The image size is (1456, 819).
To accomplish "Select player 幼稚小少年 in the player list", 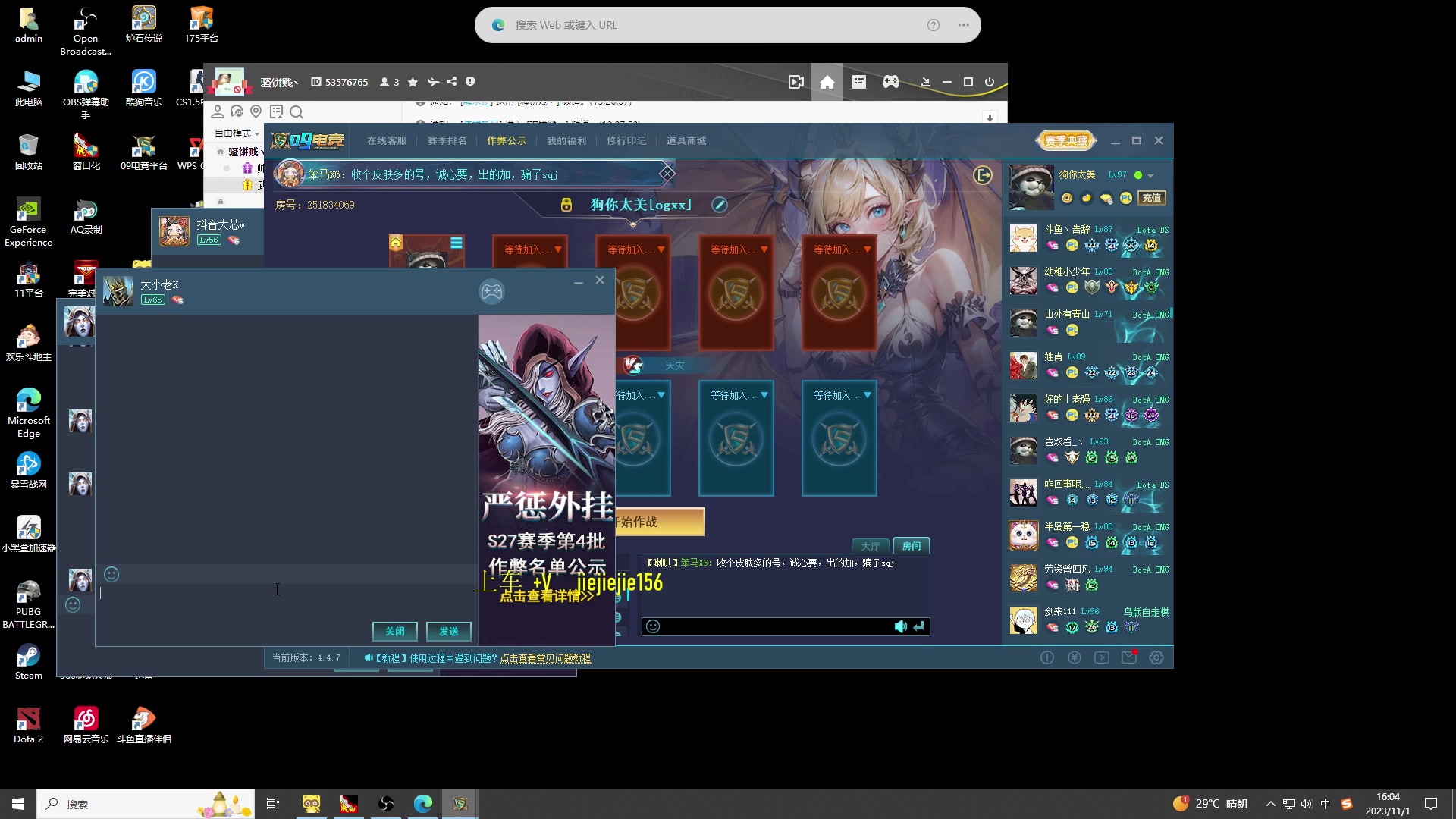I will click(x=1088, y=281).
